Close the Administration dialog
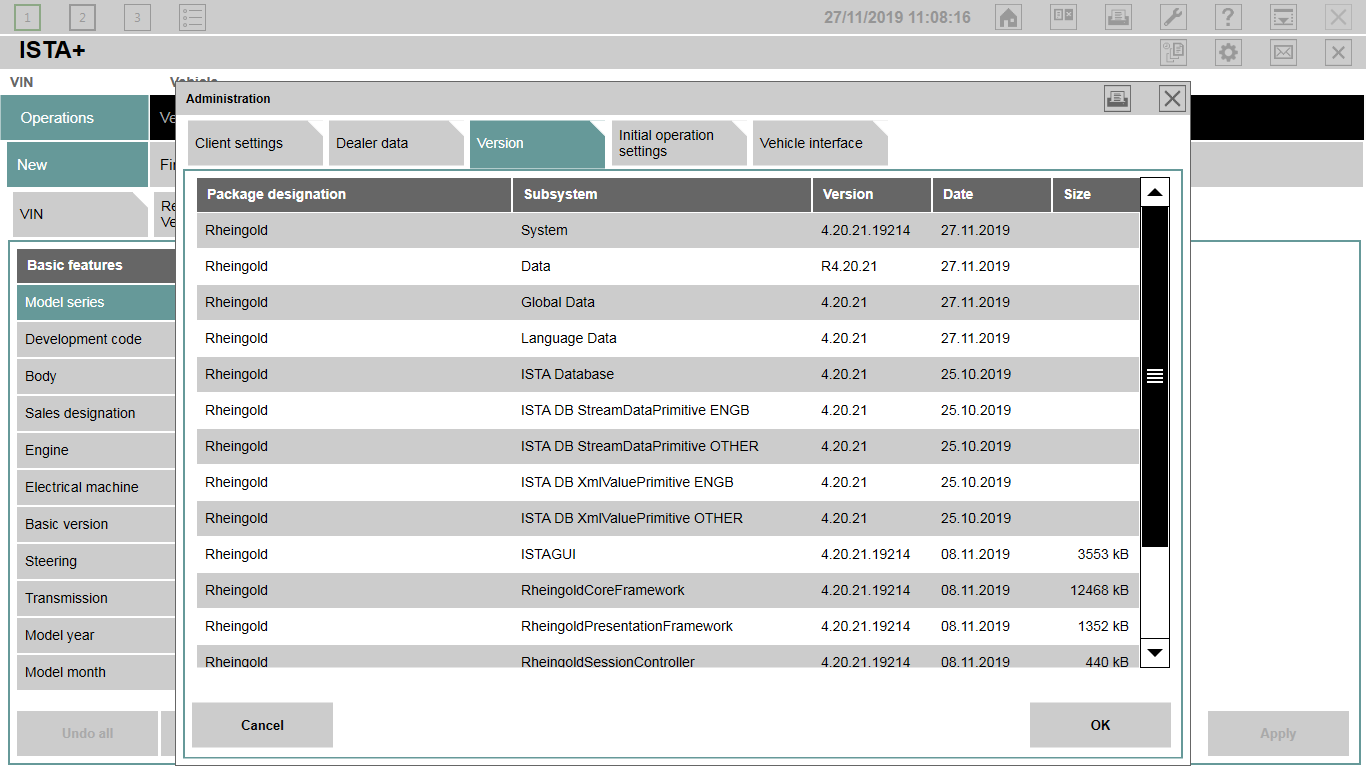This screenshot has width=1366, height=768. pyautogui.click(x=1172, y=98)
